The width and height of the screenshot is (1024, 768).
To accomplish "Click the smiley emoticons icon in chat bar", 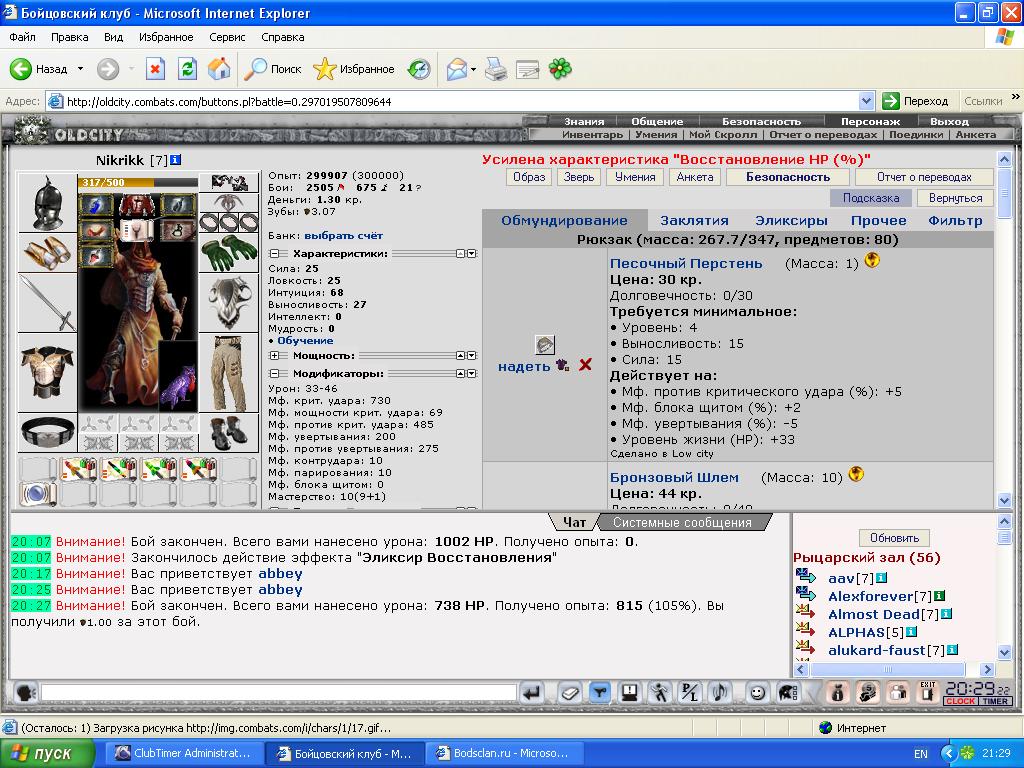I will pos(757,692).
